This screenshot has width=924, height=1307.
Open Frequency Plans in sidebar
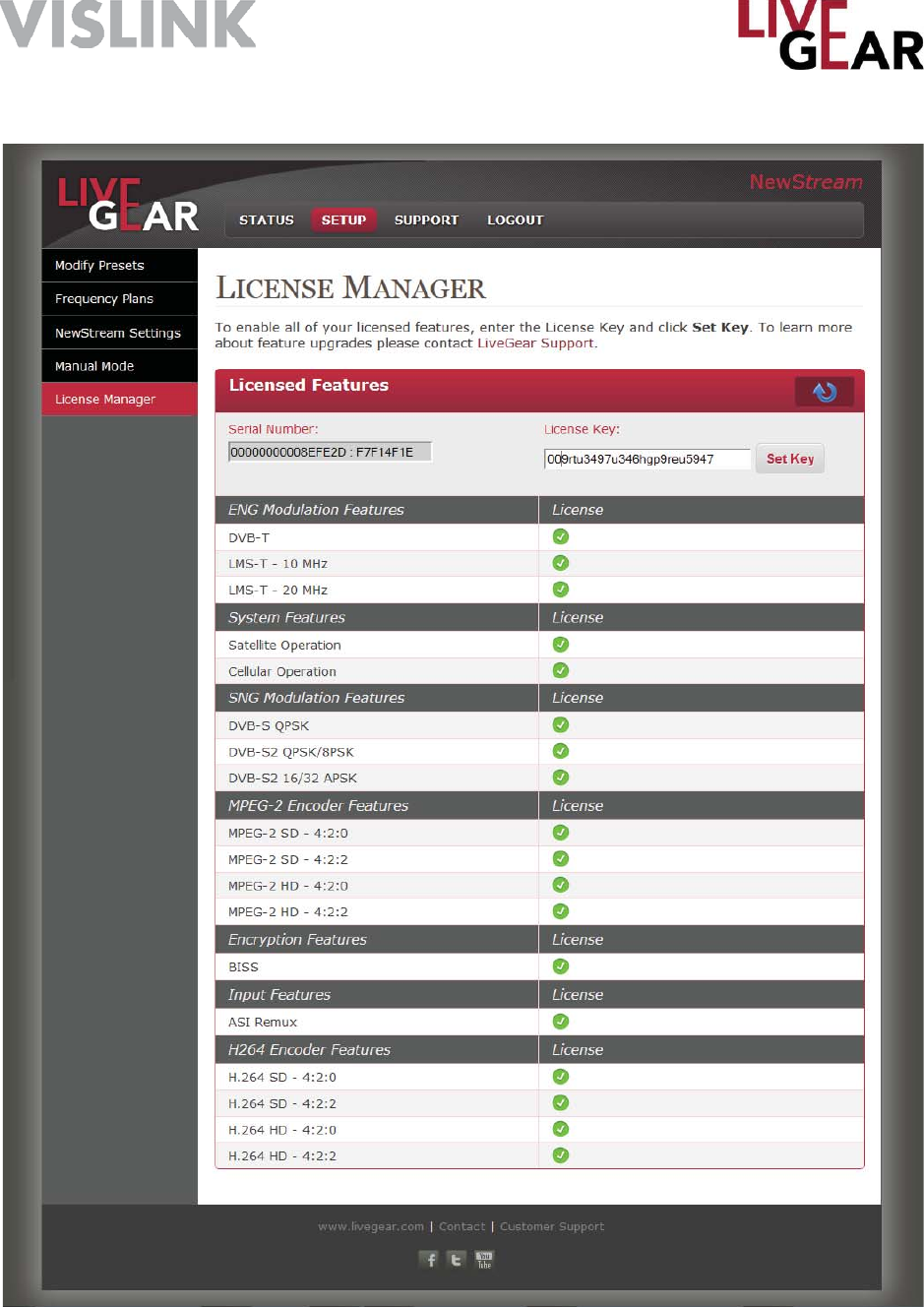click(x=120, y=299)
